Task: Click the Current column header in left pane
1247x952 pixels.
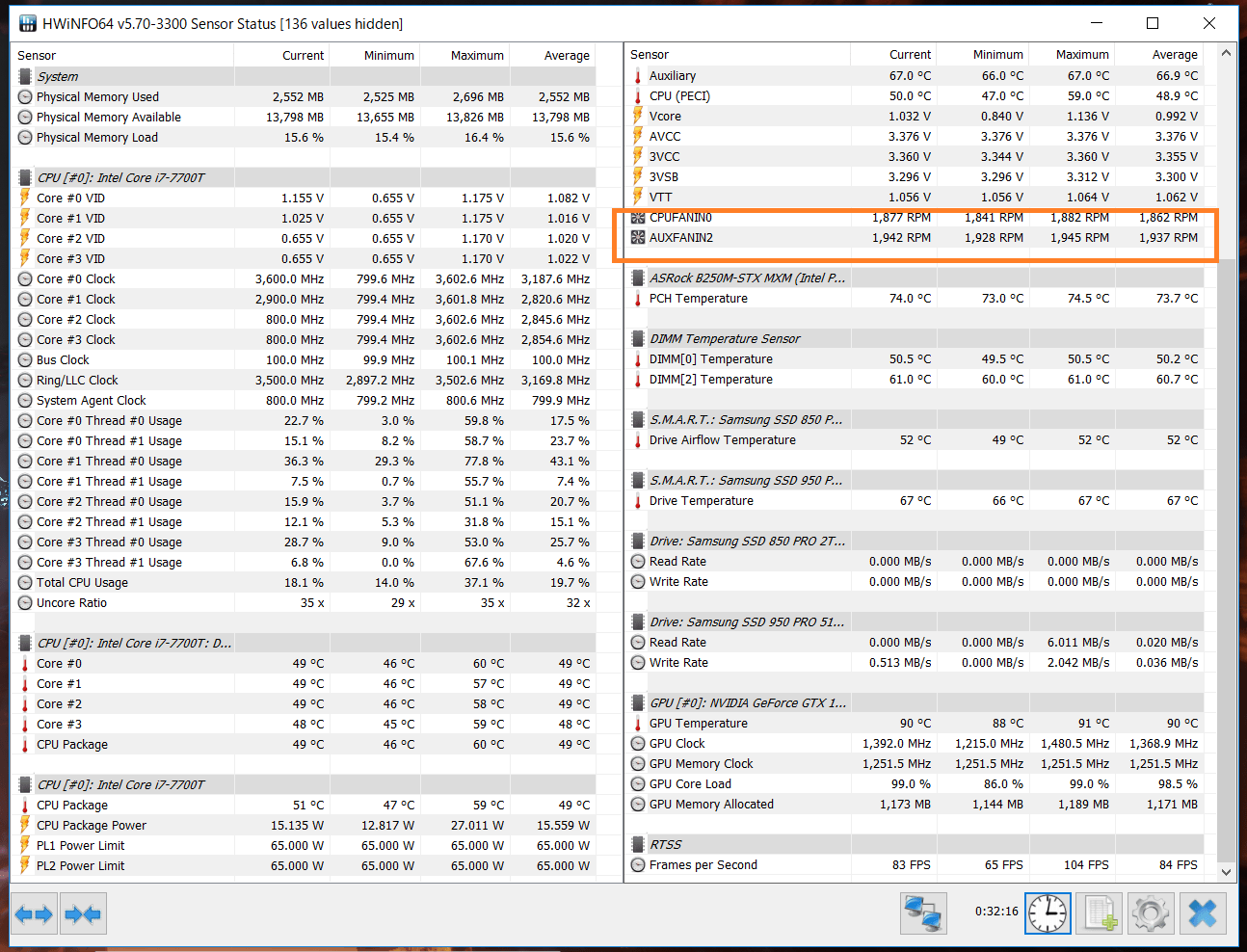Action: point(281,56)
